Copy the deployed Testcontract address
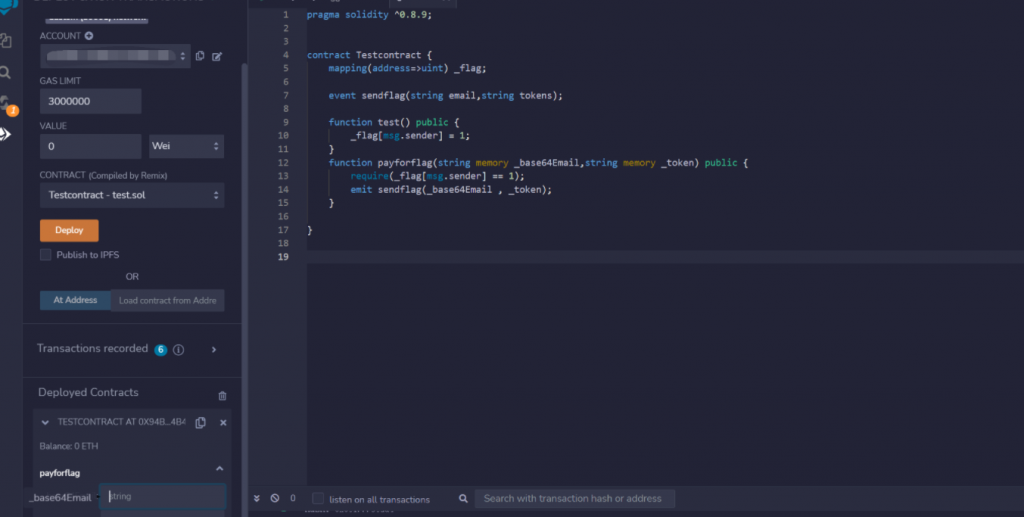Image resolution: width=1024 pixels, height=517 pixels. pyautogui.click(x=201, y=423)
